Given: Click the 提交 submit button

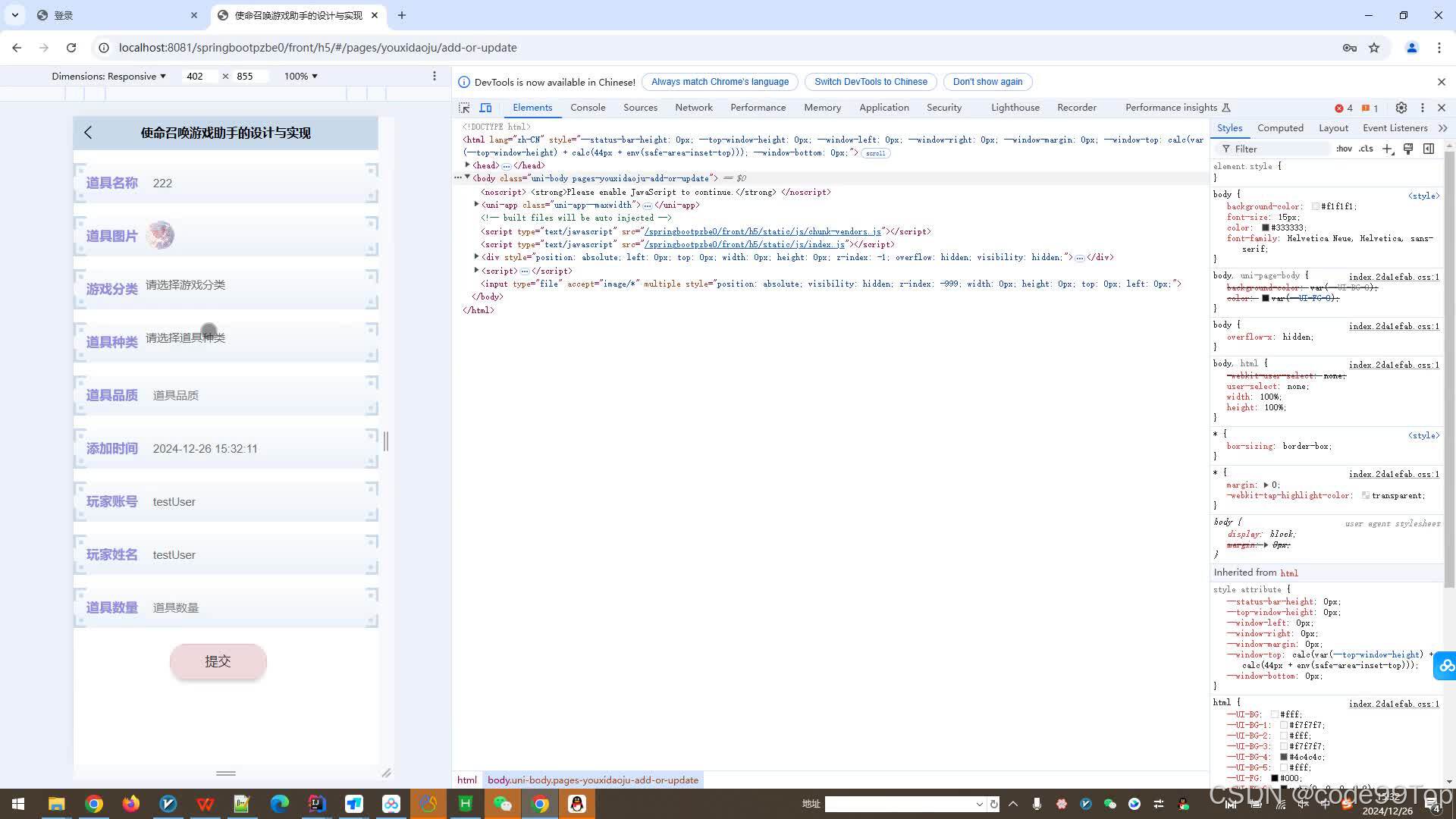Looking at the screenshot, I should click(218, 661).
